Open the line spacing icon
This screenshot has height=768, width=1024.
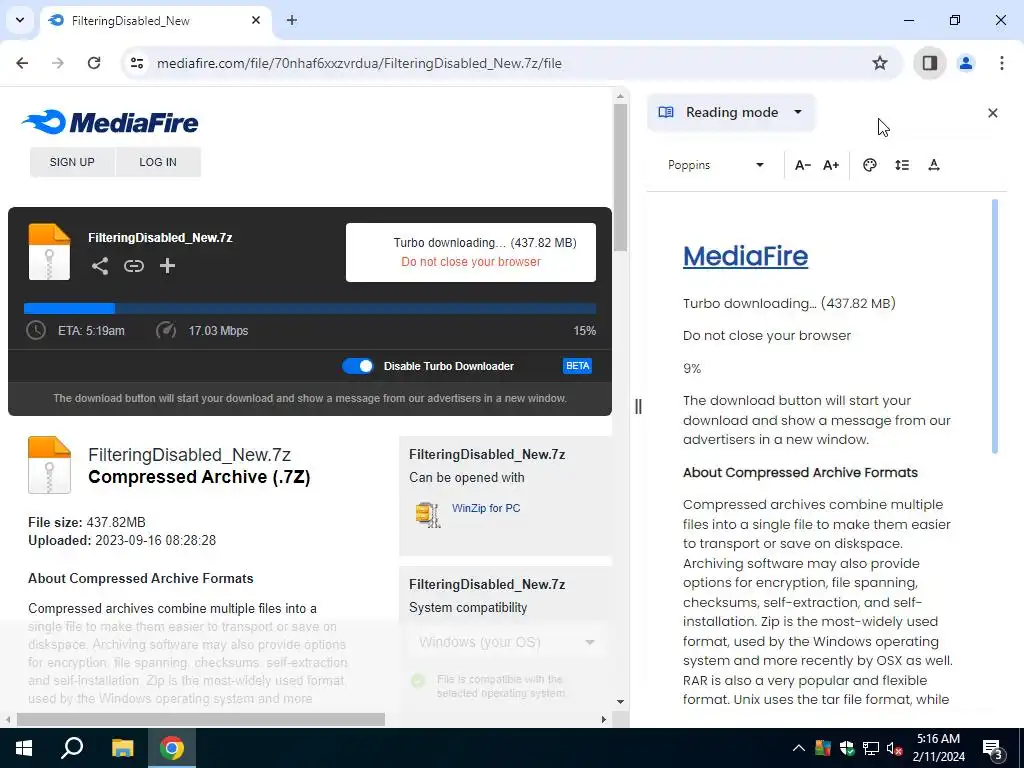pos(902,165)
